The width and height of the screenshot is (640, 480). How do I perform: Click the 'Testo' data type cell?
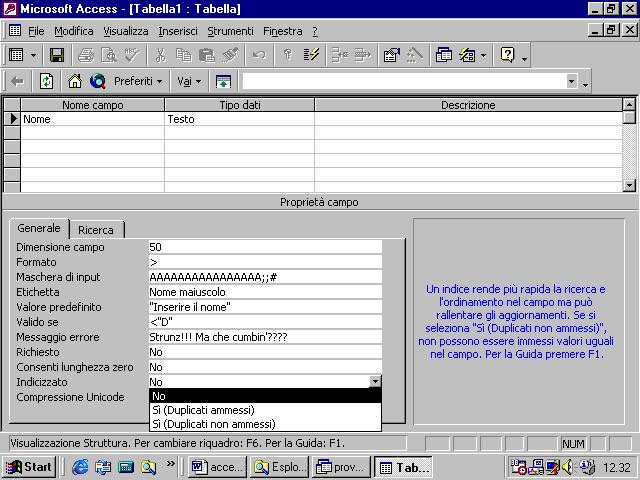pos(240,119)
